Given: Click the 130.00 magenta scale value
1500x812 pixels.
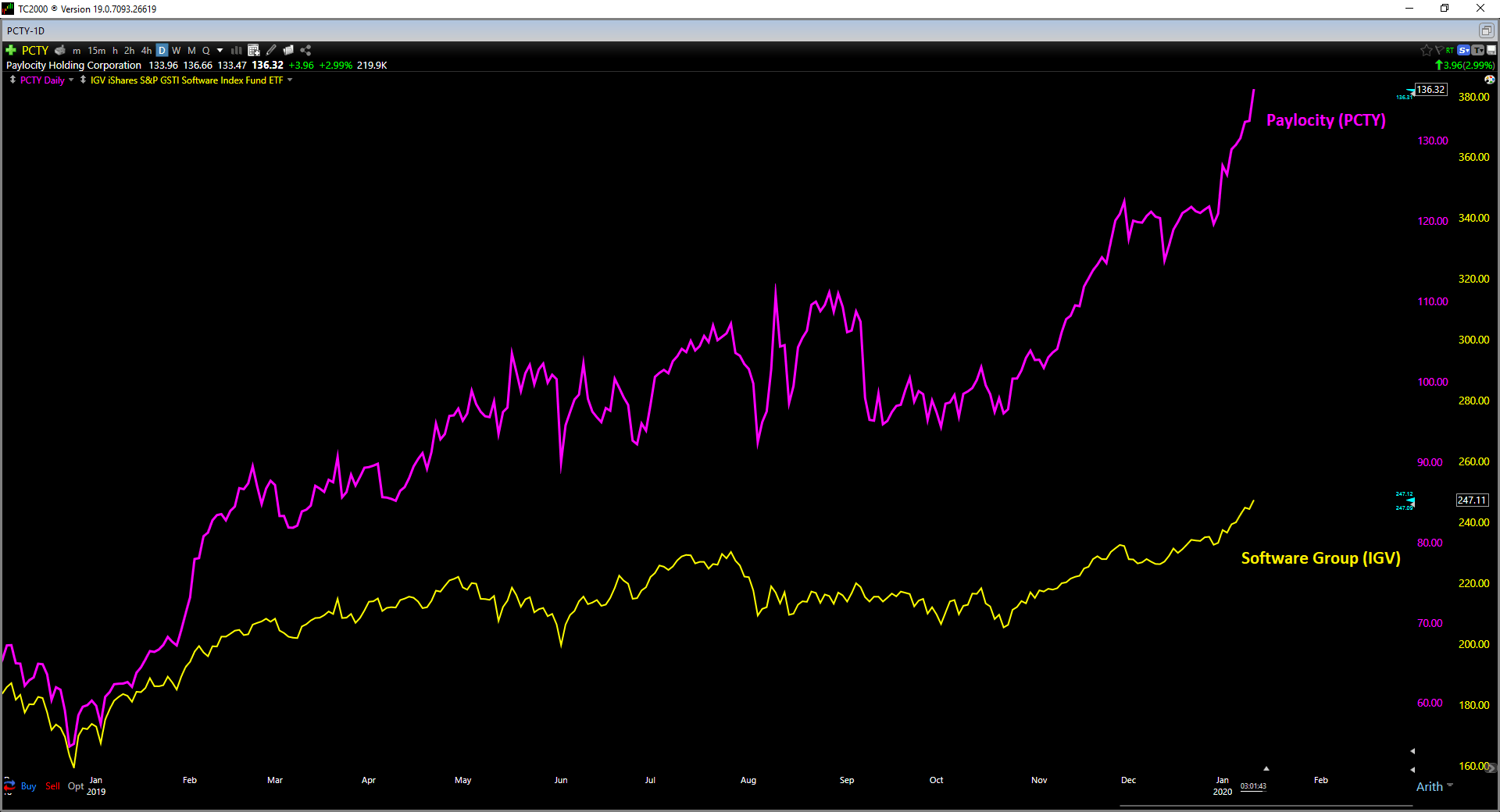Looking at the screenshot, I should [1433, 141].
